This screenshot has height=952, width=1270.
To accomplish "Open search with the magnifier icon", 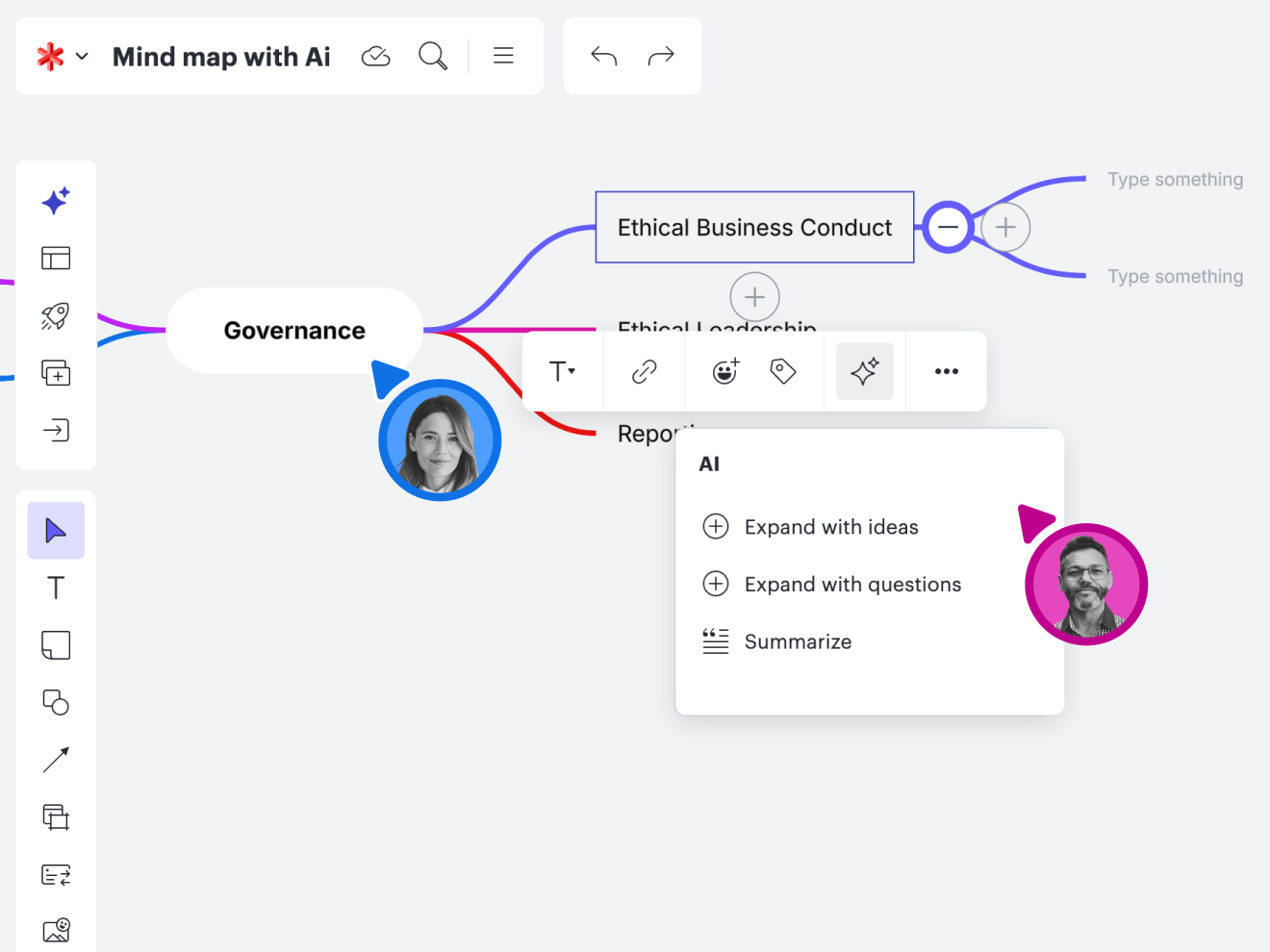I will [x=433, y=56].
